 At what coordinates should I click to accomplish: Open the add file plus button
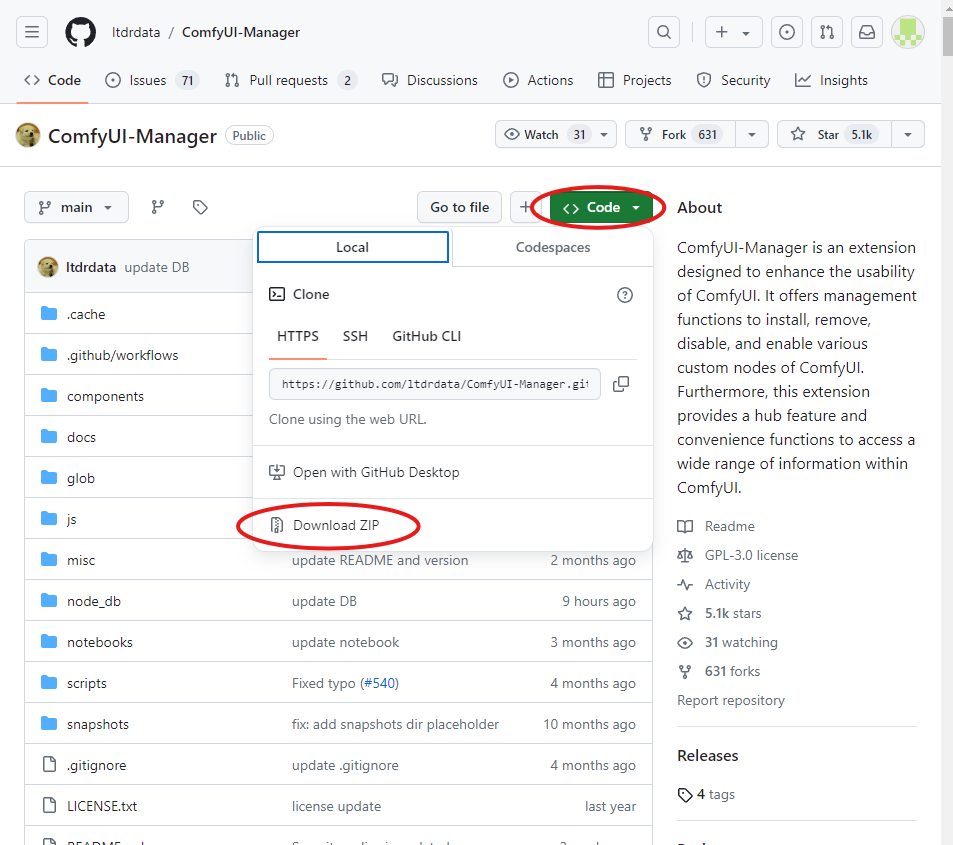click(525, 207)
